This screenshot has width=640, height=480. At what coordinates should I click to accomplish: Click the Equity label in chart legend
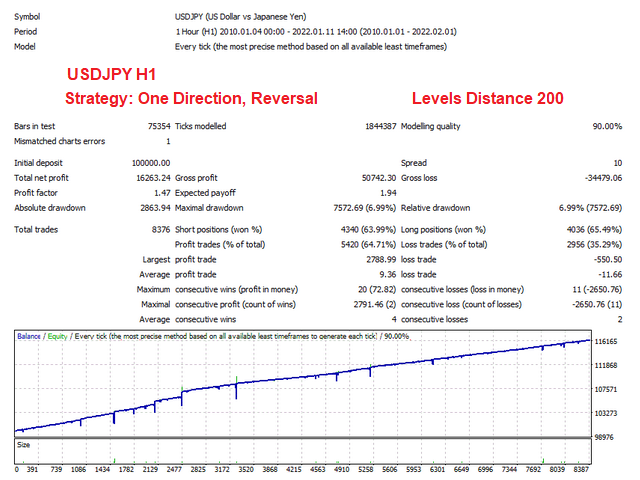click(56, 336)
